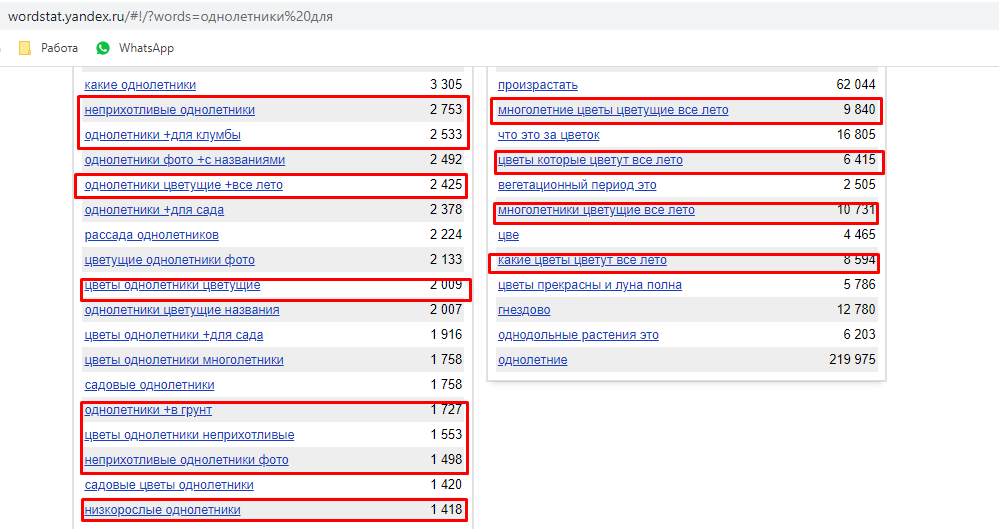Screen dimensions: 999x529
Task: Follow the цве query link
Action: tap(508, 235)
